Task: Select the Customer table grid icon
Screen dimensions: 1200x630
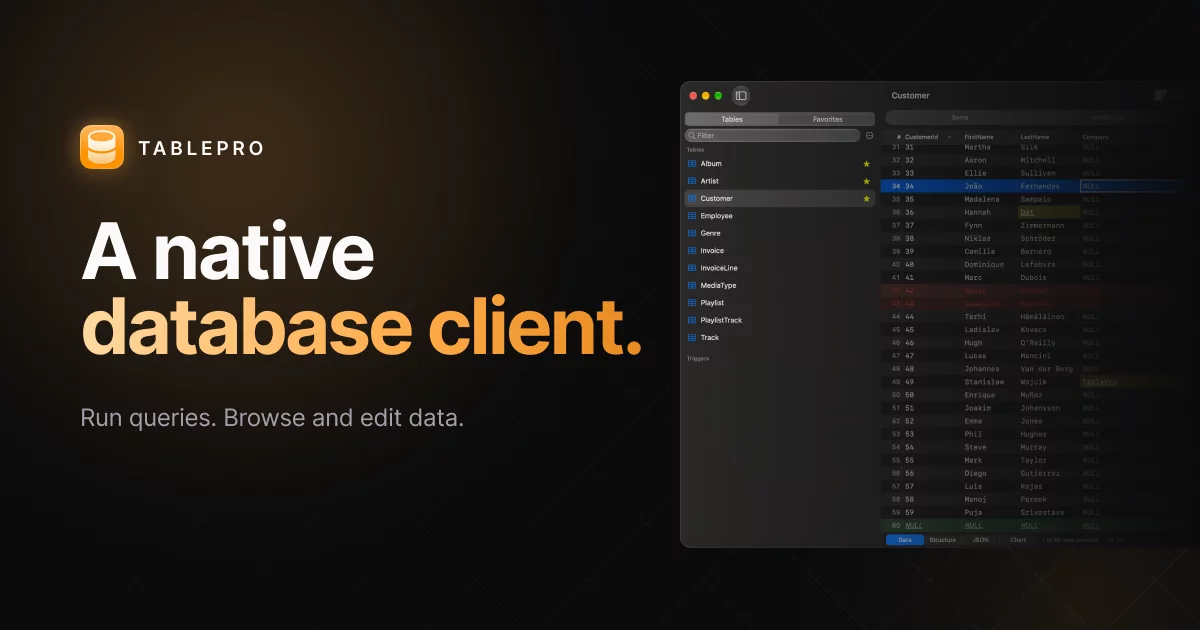Action: coord(692,199)
